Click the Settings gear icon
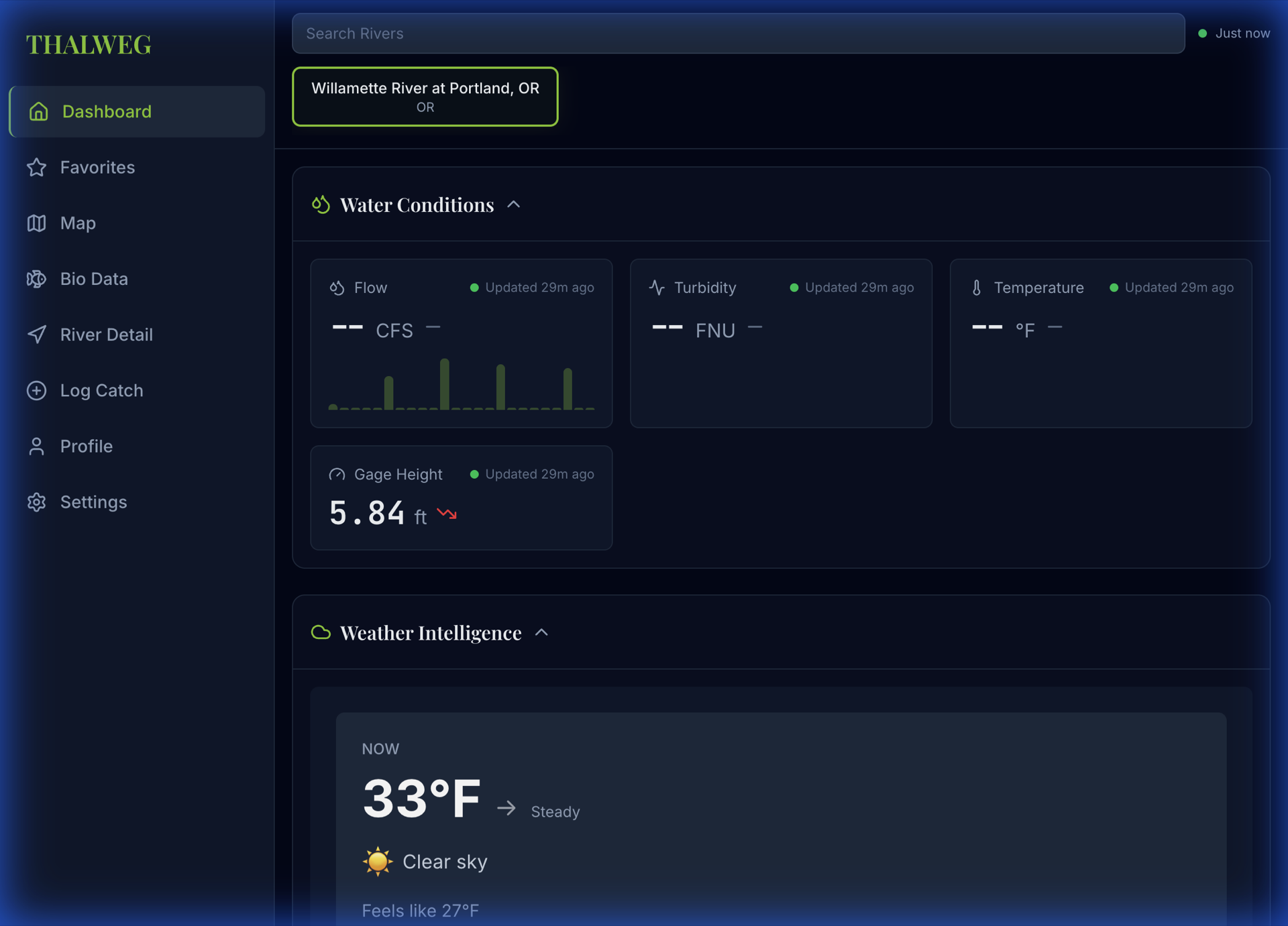The height and width of the screenshot is (926, 1288). coord(37,502)
